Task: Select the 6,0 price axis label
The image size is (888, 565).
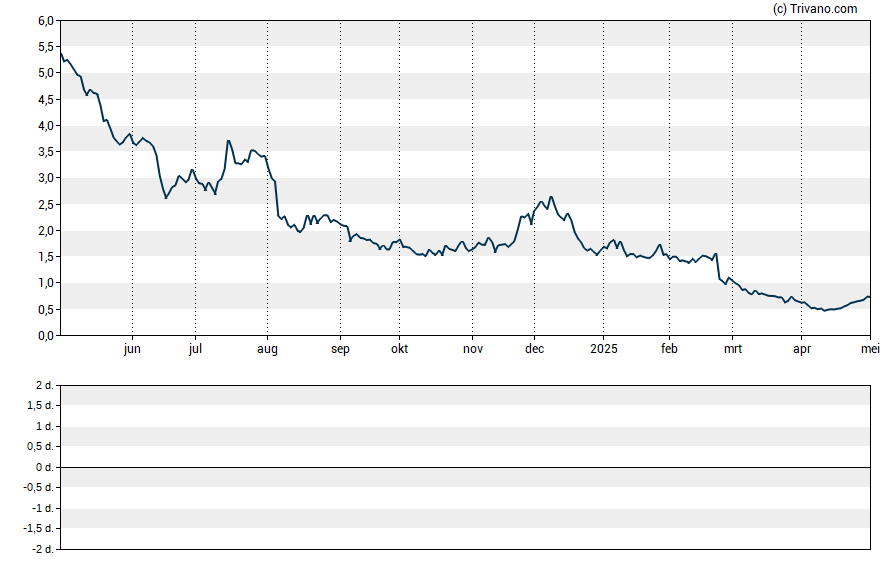Action: coord(46,21)
